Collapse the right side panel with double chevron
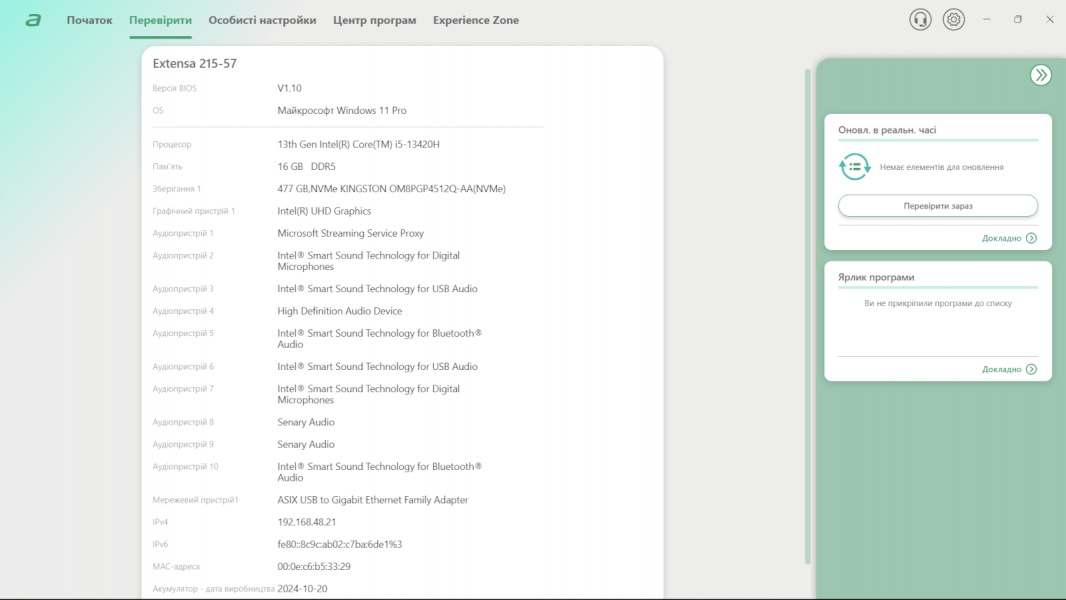The width and height of the screenshot is (1066, 600). click(1041, 75)
